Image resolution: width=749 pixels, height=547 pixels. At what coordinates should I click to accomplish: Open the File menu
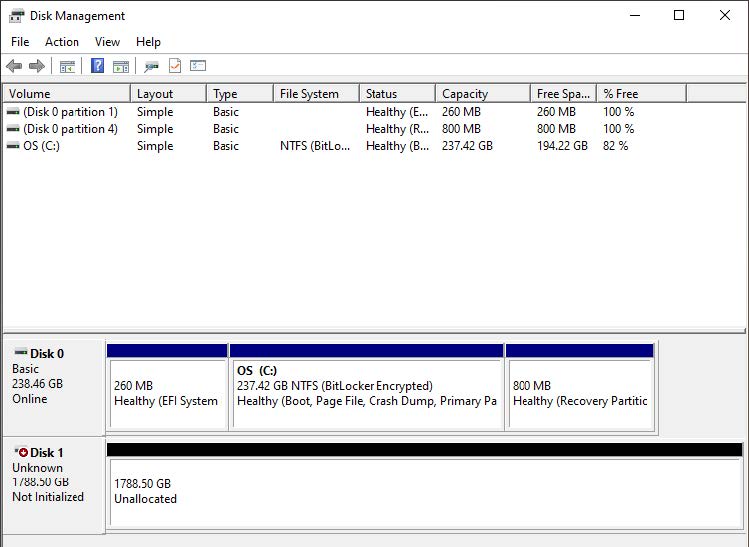(20, 42)
